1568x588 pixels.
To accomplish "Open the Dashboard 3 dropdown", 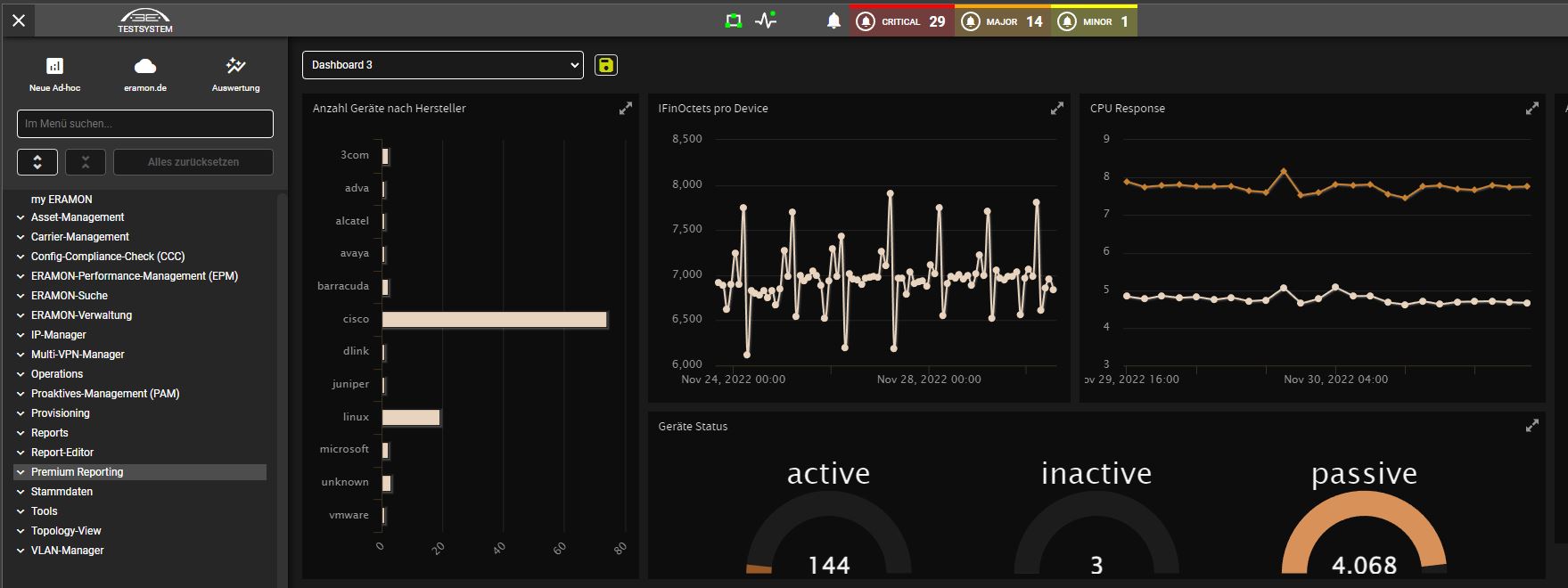I will pos(442,65).
